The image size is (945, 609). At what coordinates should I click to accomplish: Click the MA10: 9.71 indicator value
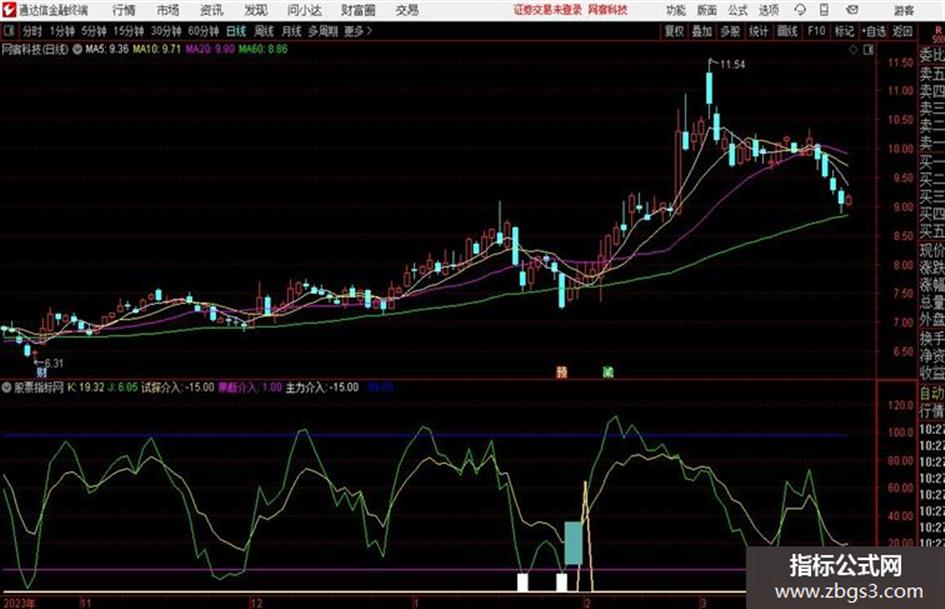[157, 49]
